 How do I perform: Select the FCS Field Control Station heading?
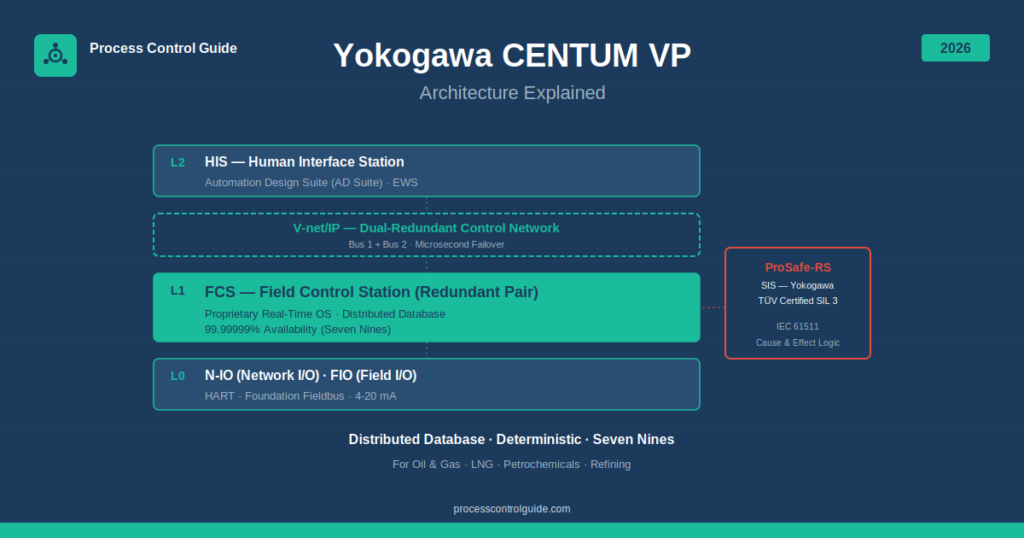371,292
